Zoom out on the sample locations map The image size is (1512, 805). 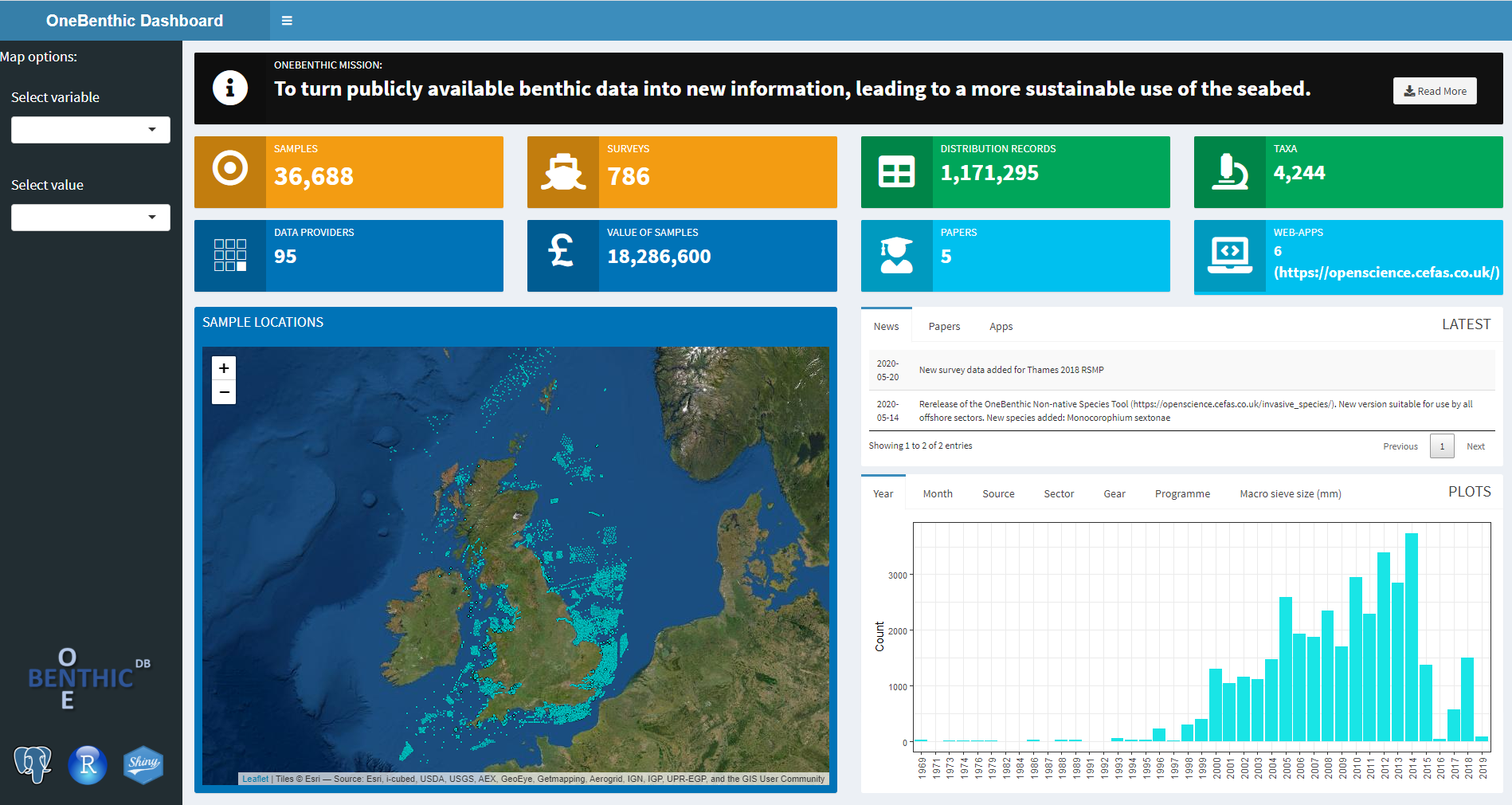coord(224,392)
